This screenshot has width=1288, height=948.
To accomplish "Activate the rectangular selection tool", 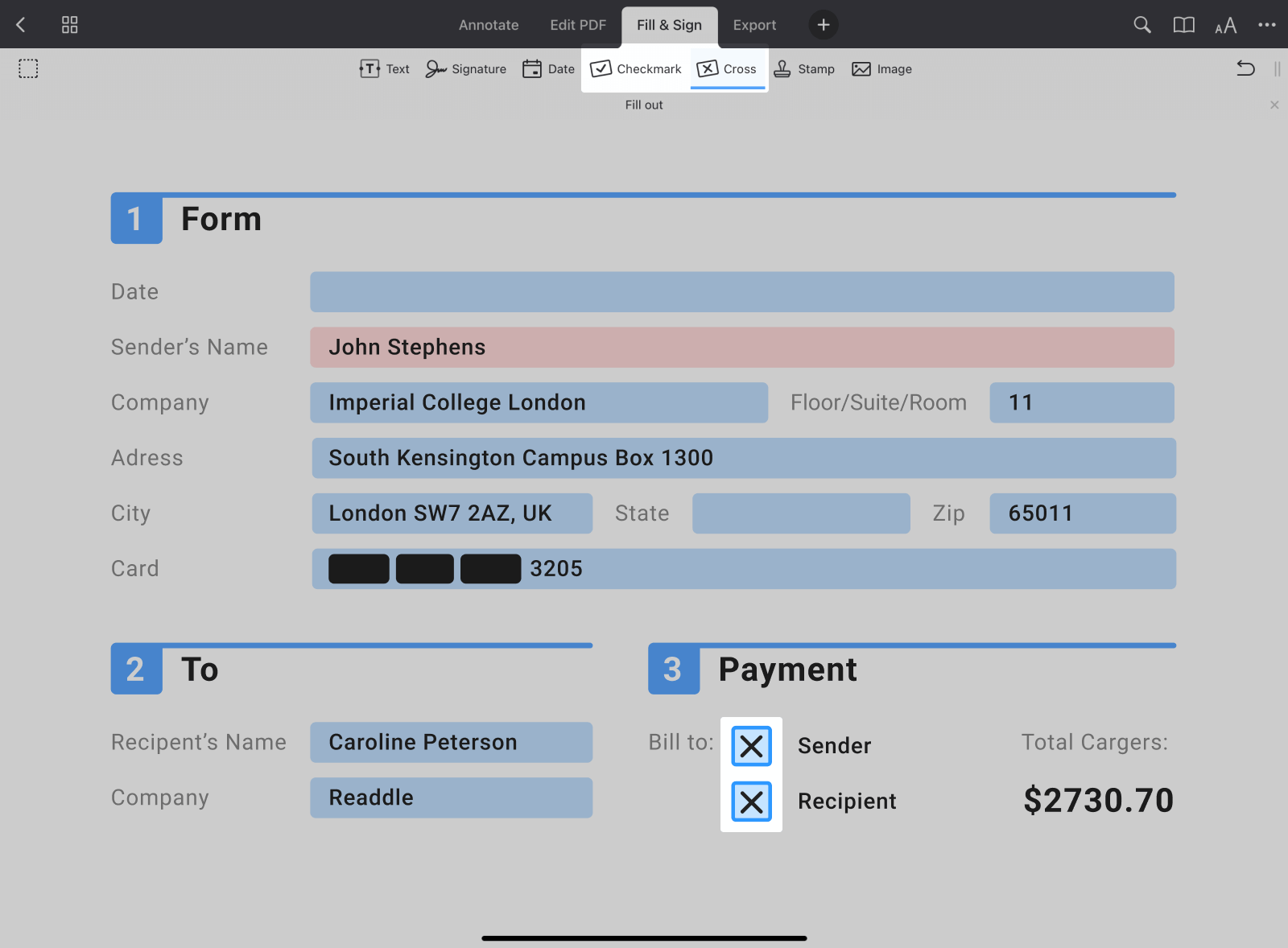I will coord(28,68).
